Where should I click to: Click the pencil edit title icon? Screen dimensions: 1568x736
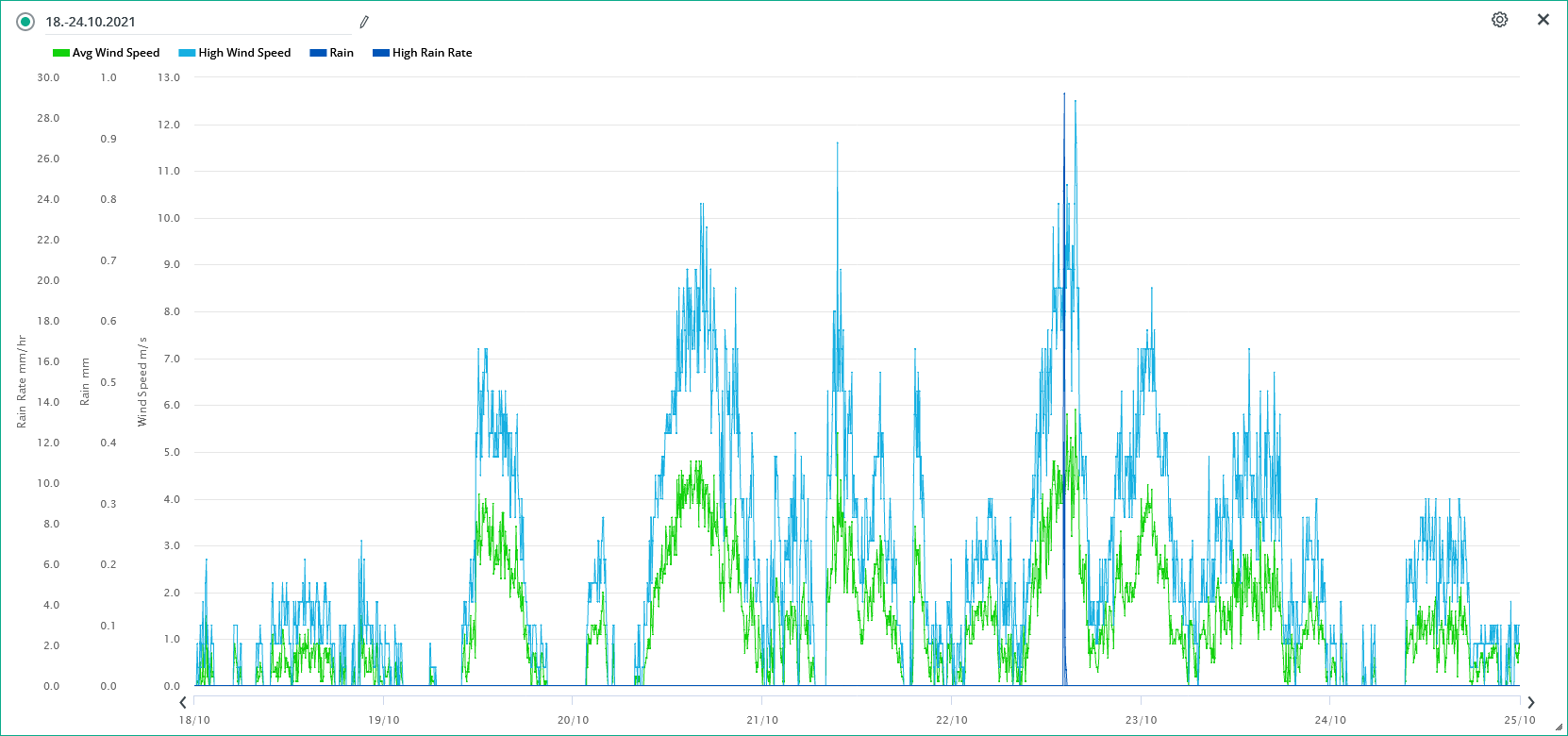[x=364, y=22]
